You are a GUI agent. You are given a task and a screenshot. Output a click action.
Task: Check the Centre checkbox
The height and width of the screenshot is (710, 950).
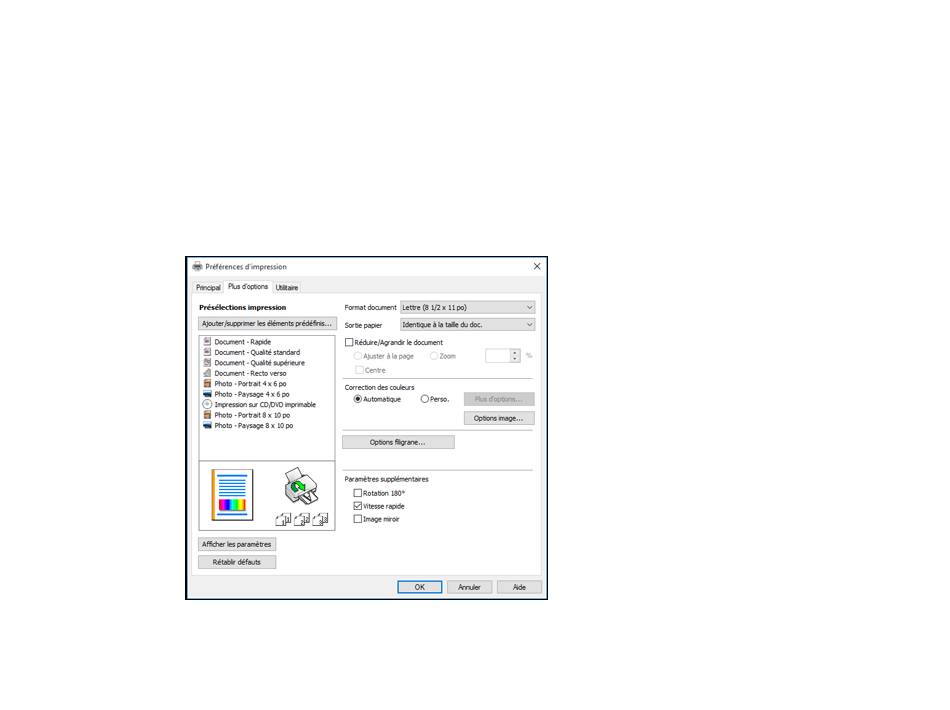coord(359,370)
